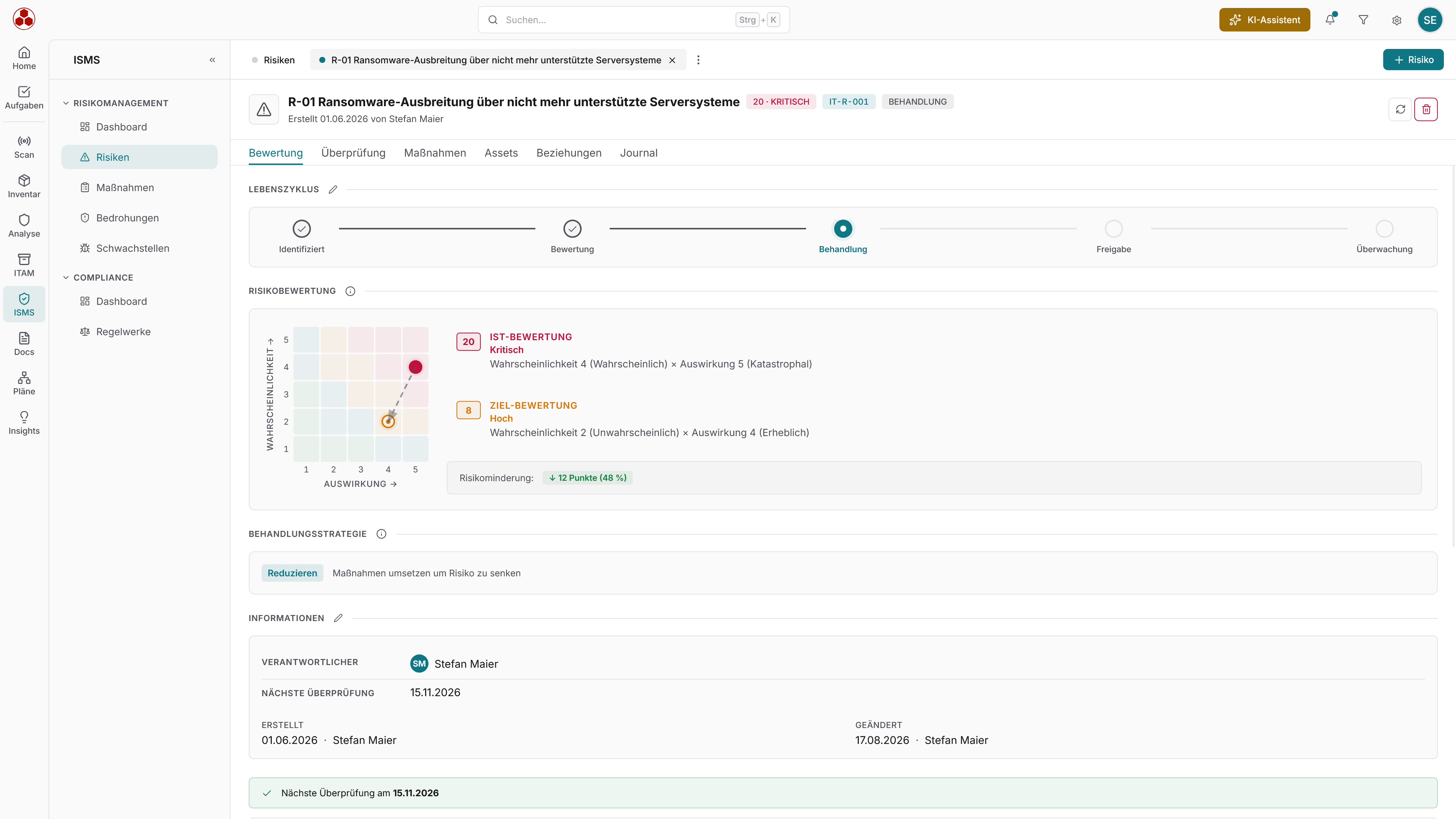
Task: Focus the Suchen search field
Action: (x=634, y=20)
